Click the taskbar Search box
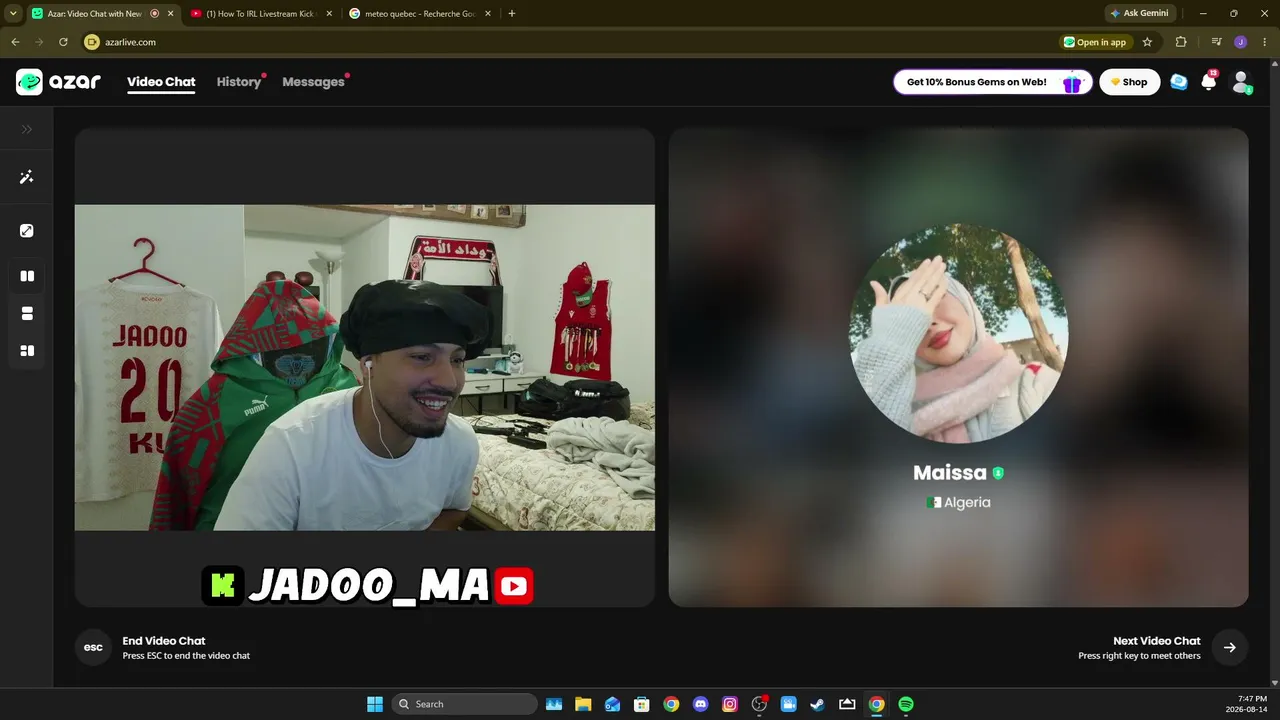 pyautogui.click(x=465, y=704)
